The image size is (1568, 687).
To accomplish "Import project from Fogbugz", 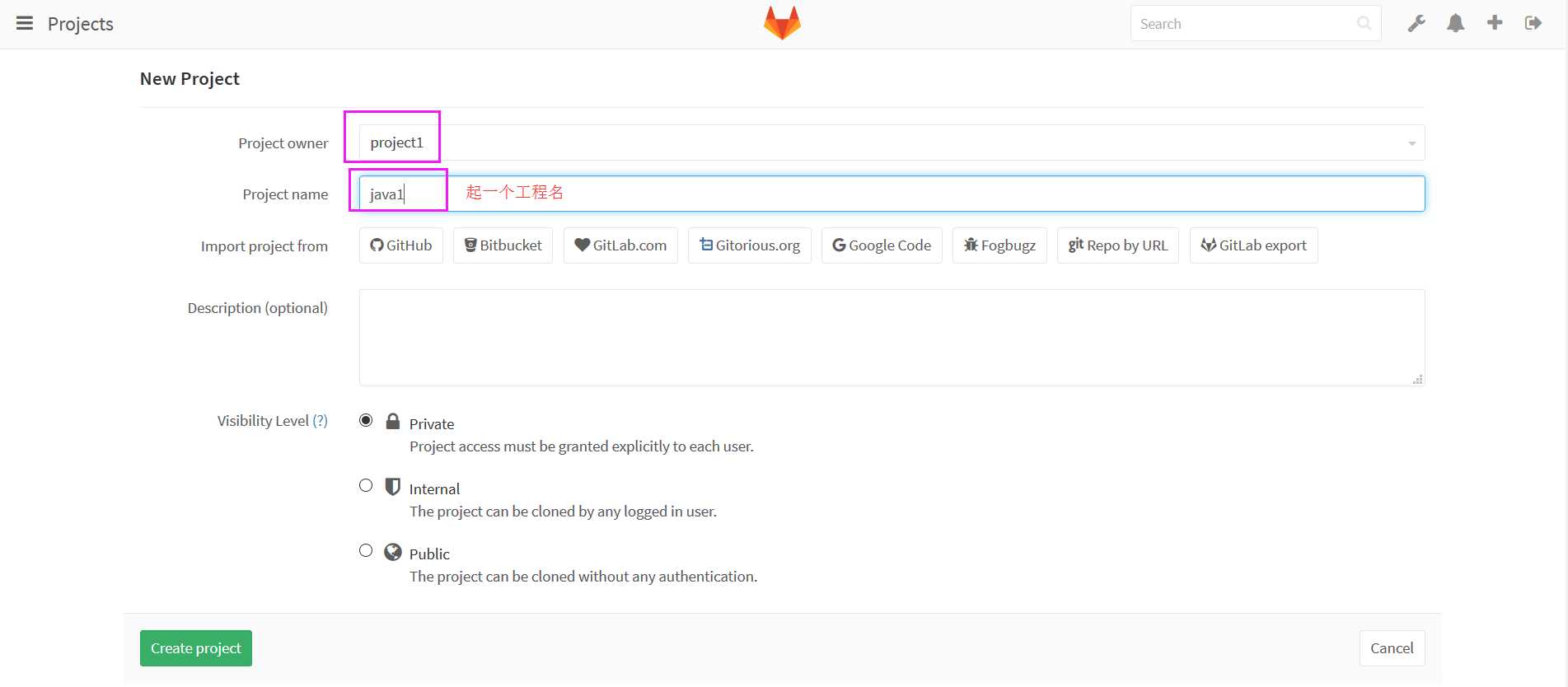I will pyautogui.click(x=999, y=245).
